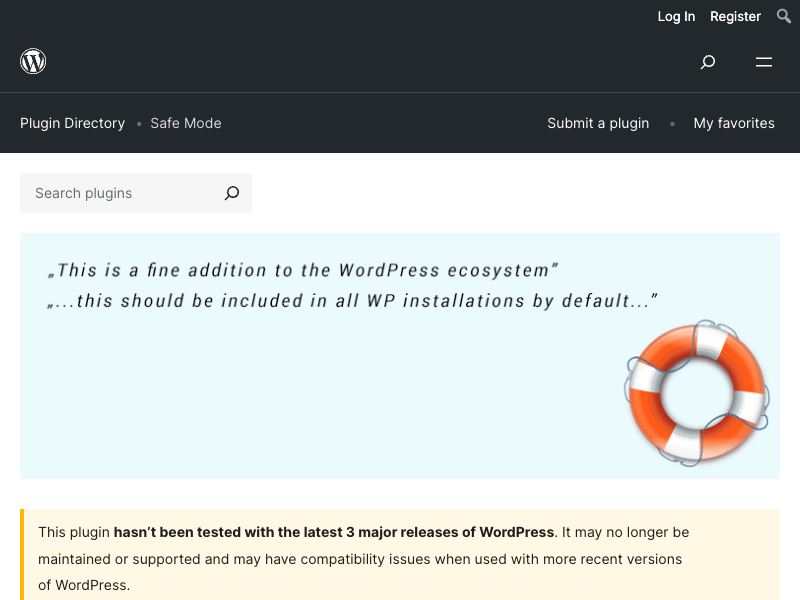Click the Log In link

676,16
